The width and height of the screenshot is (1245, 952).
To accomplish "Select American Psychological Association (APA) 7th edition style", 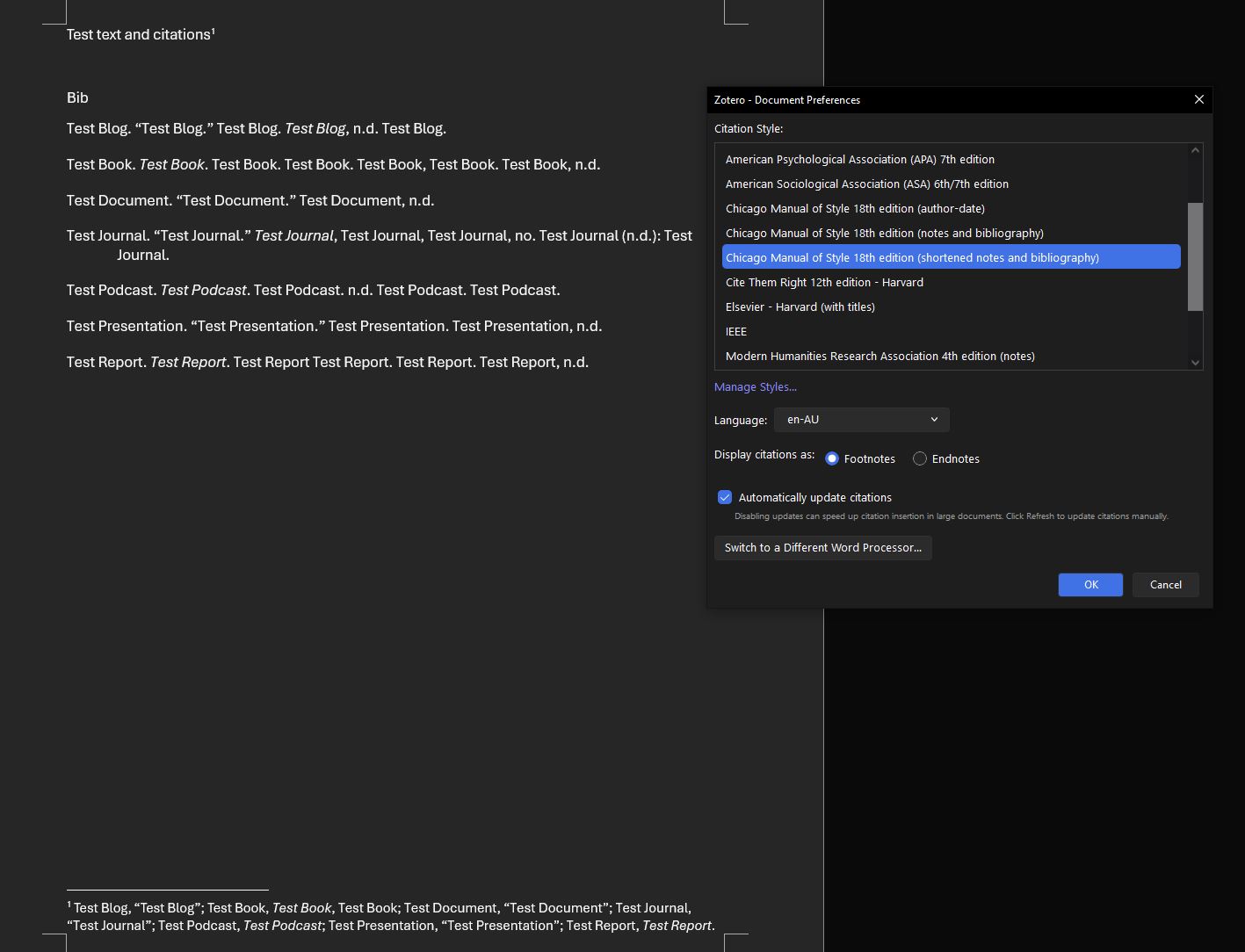I will pyautogui.click(x=951, y=159).
